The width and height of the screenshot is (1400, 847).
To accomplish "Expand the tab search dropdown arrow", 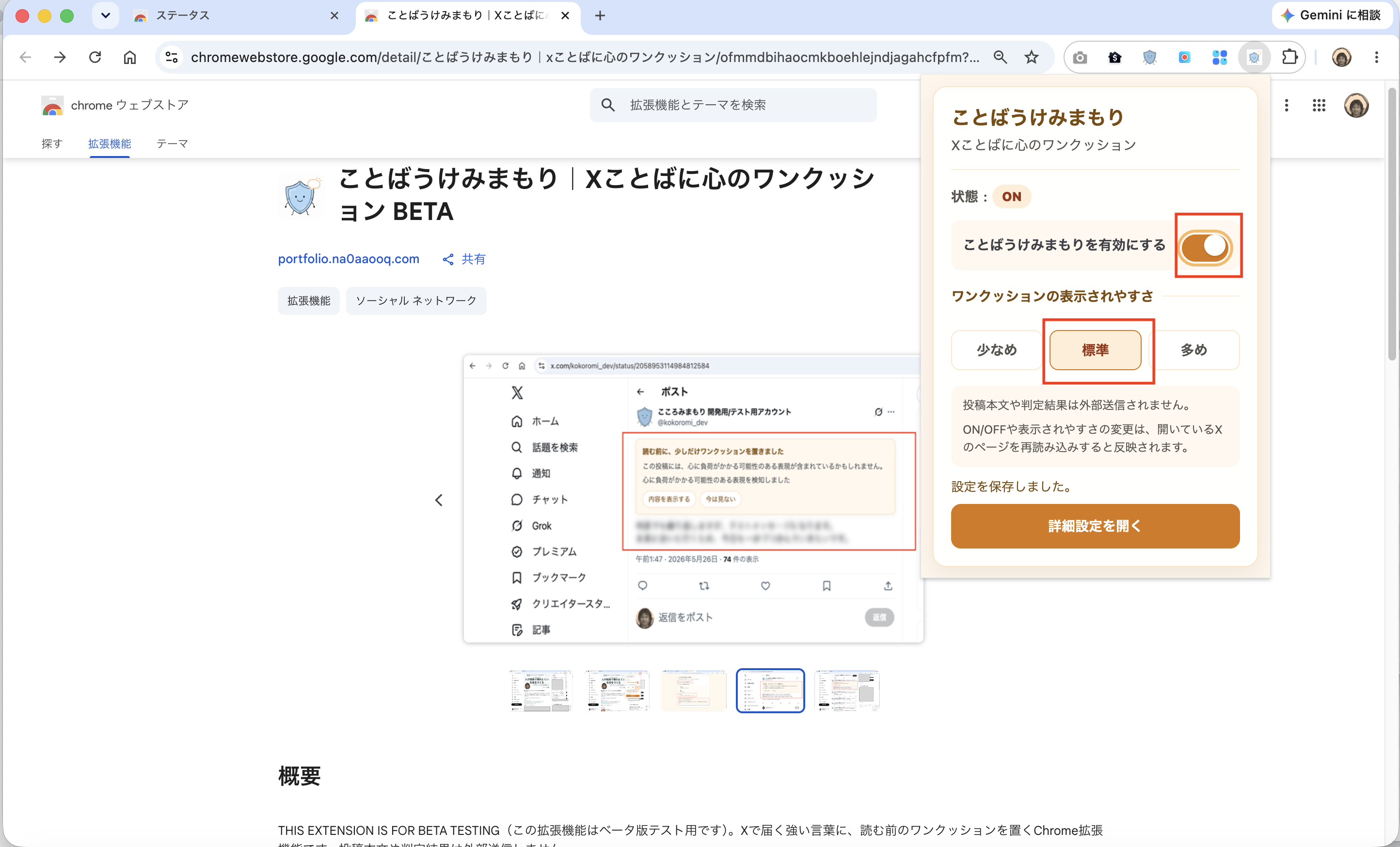I will tap(105, 16).
